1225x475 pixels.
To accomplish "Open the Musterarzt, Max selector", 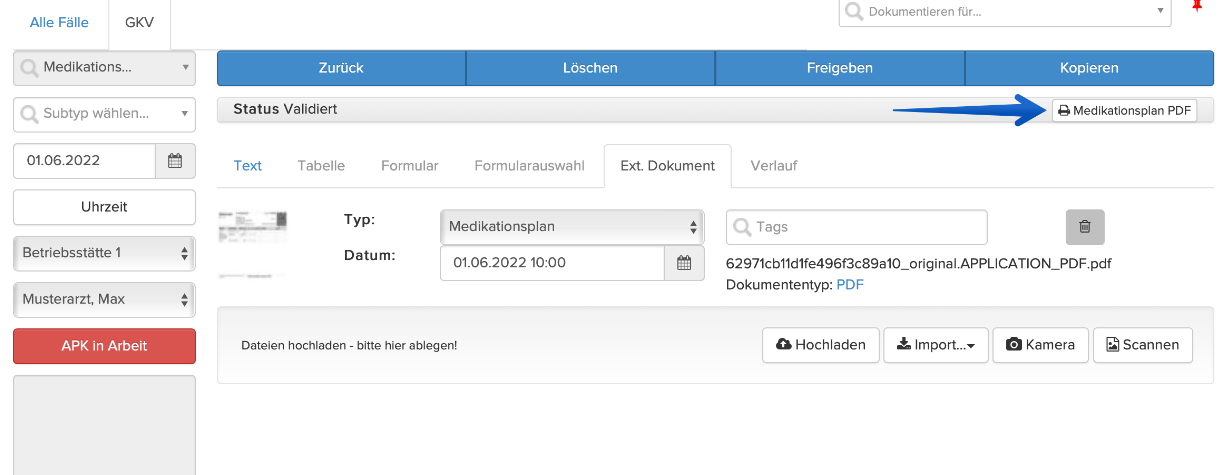I will point(104,299).
